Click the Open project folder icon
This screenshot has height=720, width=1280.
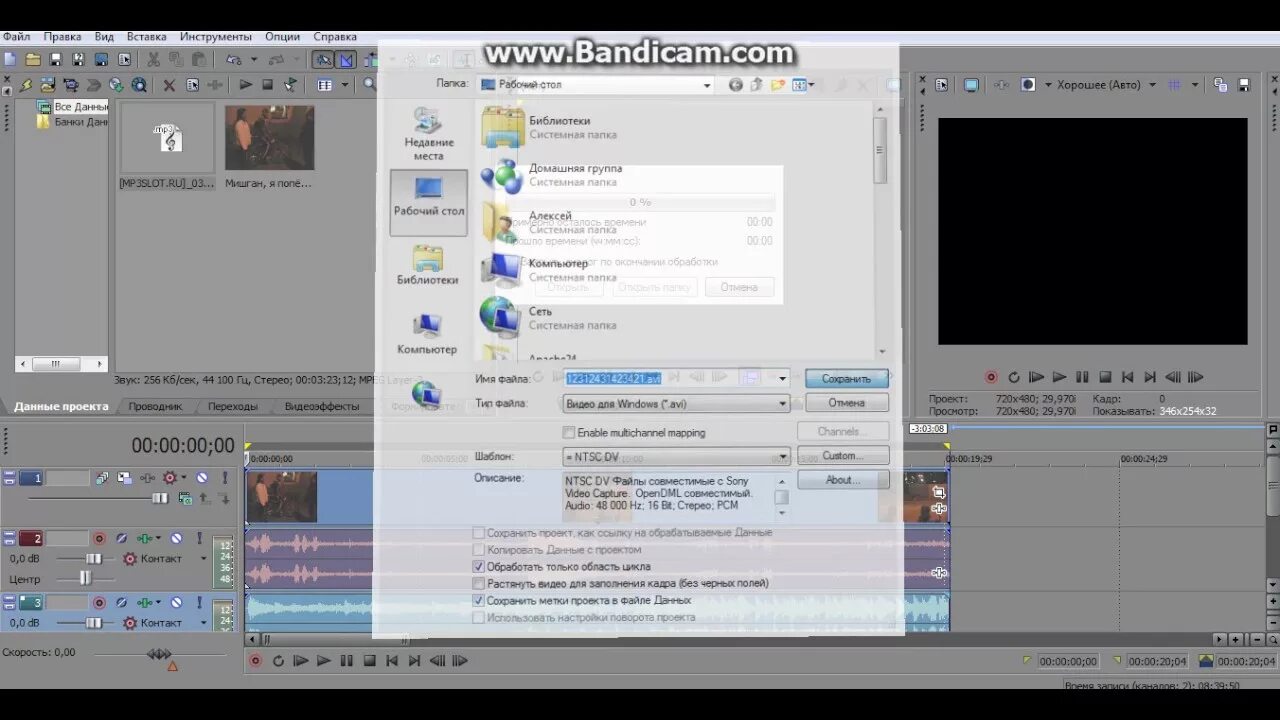click(33, 60)
